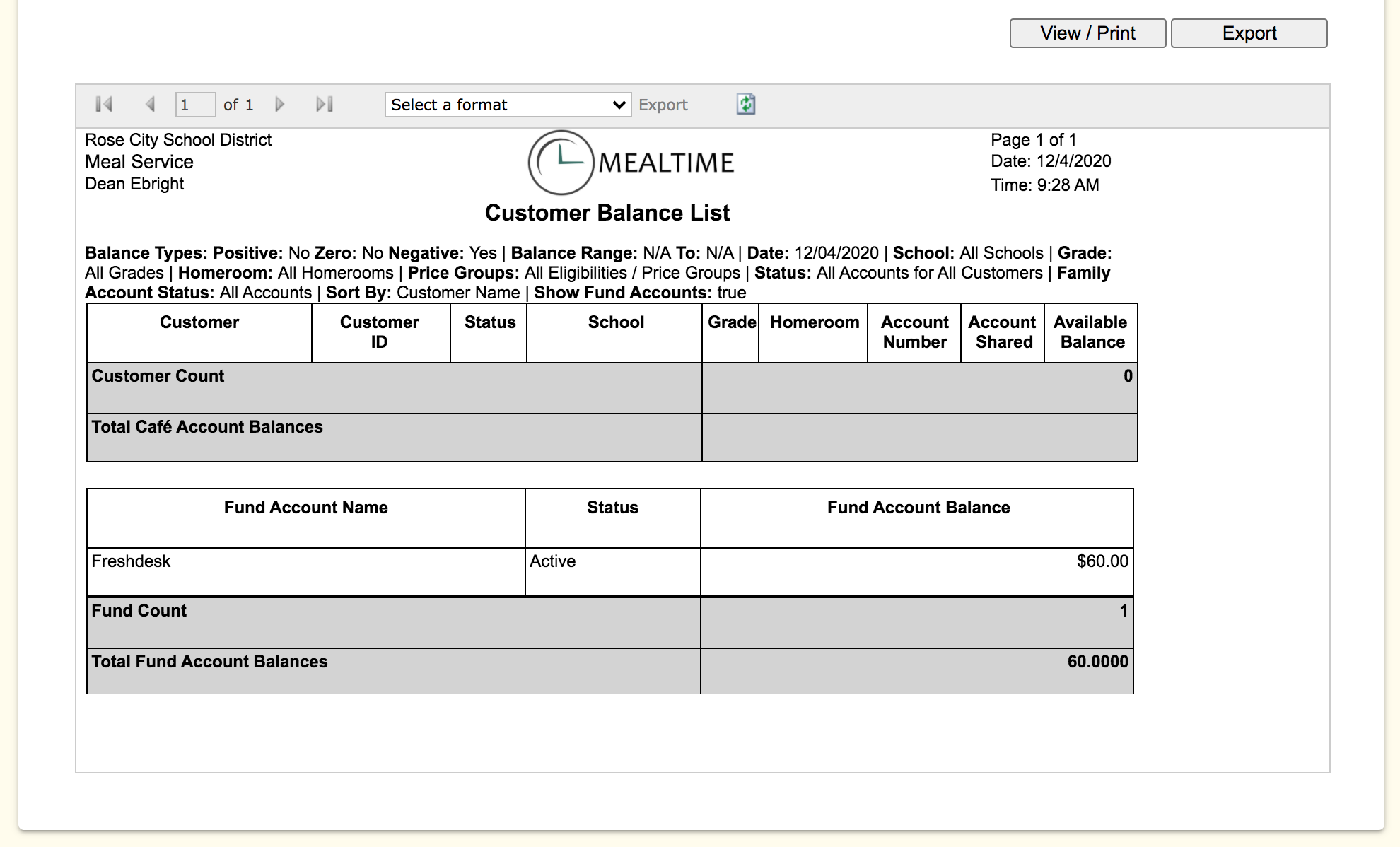Click the top-right Export button

click(1249, 33)
